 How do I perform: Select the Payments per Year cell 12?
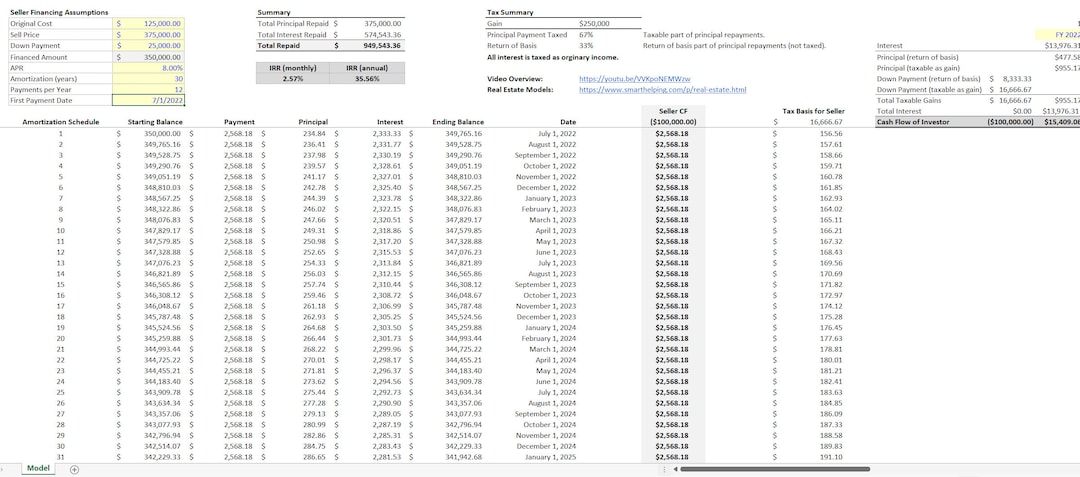[148, 89]
